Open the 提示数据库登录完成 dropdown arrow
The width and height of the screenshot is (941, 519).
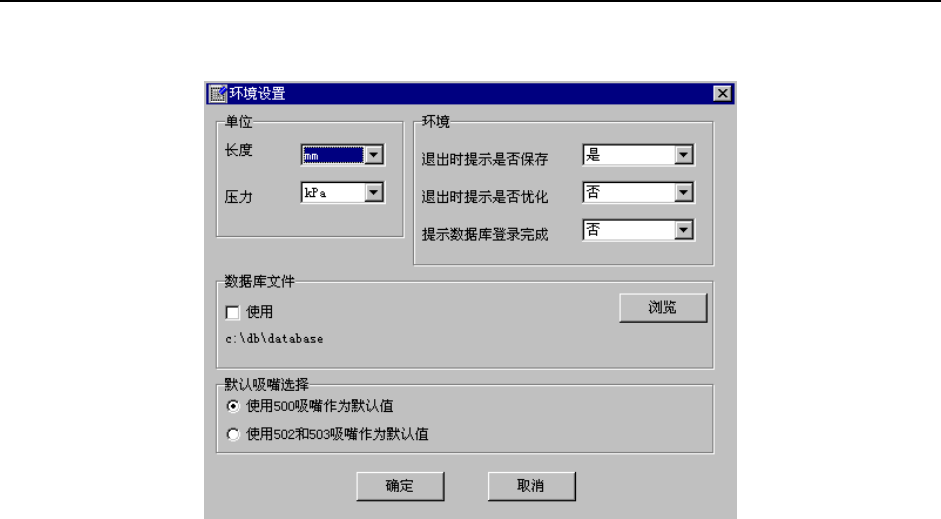(x=684, y=230)
